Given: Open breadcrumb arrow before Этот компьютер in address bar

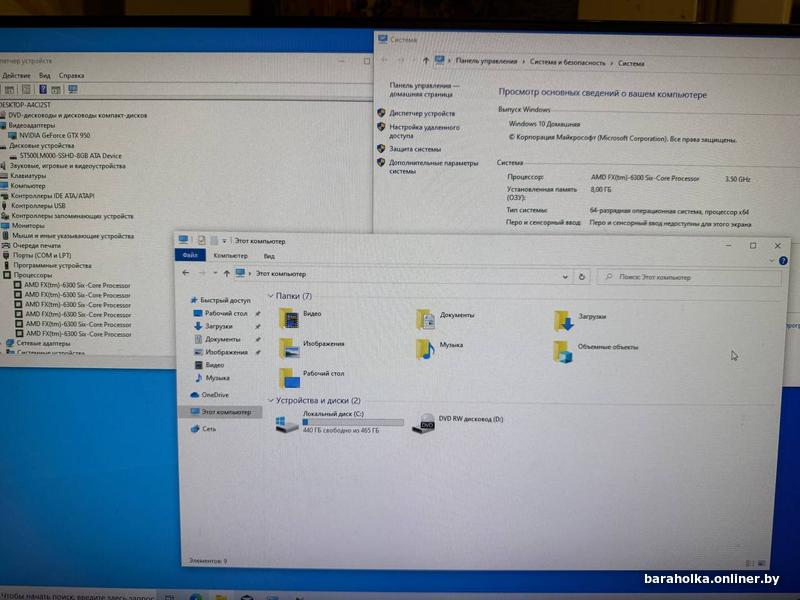Looking at the screenshot, I should click(250, 274).
